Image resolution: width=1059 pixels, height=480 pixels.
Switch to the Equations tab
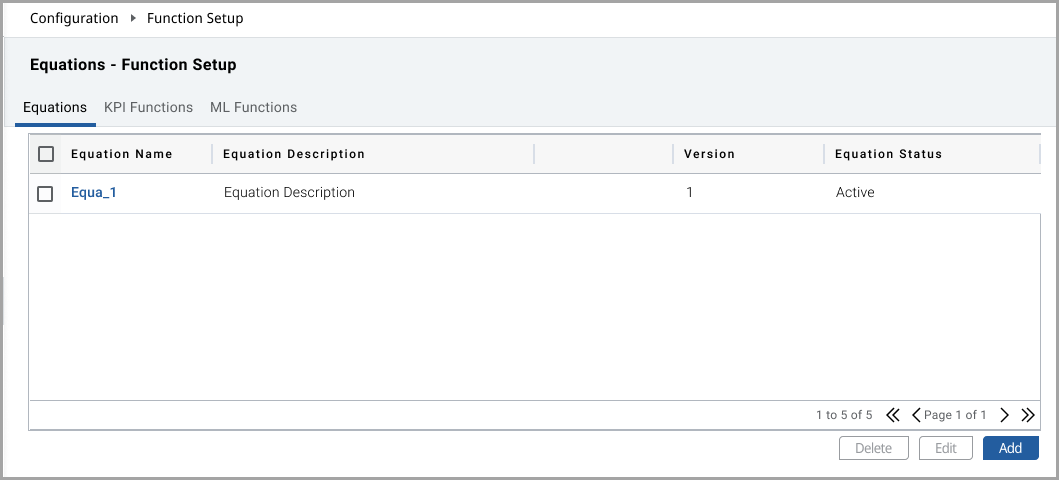click(x=55, y=107)
